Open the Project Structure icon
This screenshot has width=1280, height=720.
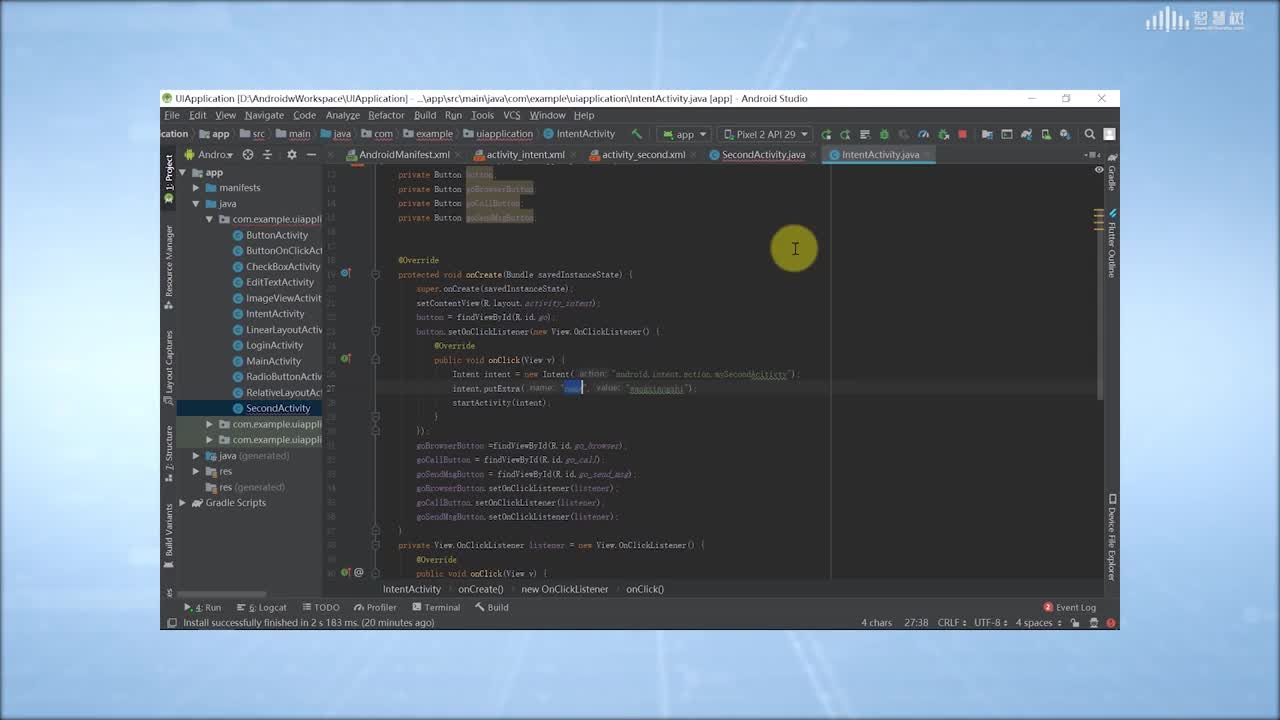987,134
